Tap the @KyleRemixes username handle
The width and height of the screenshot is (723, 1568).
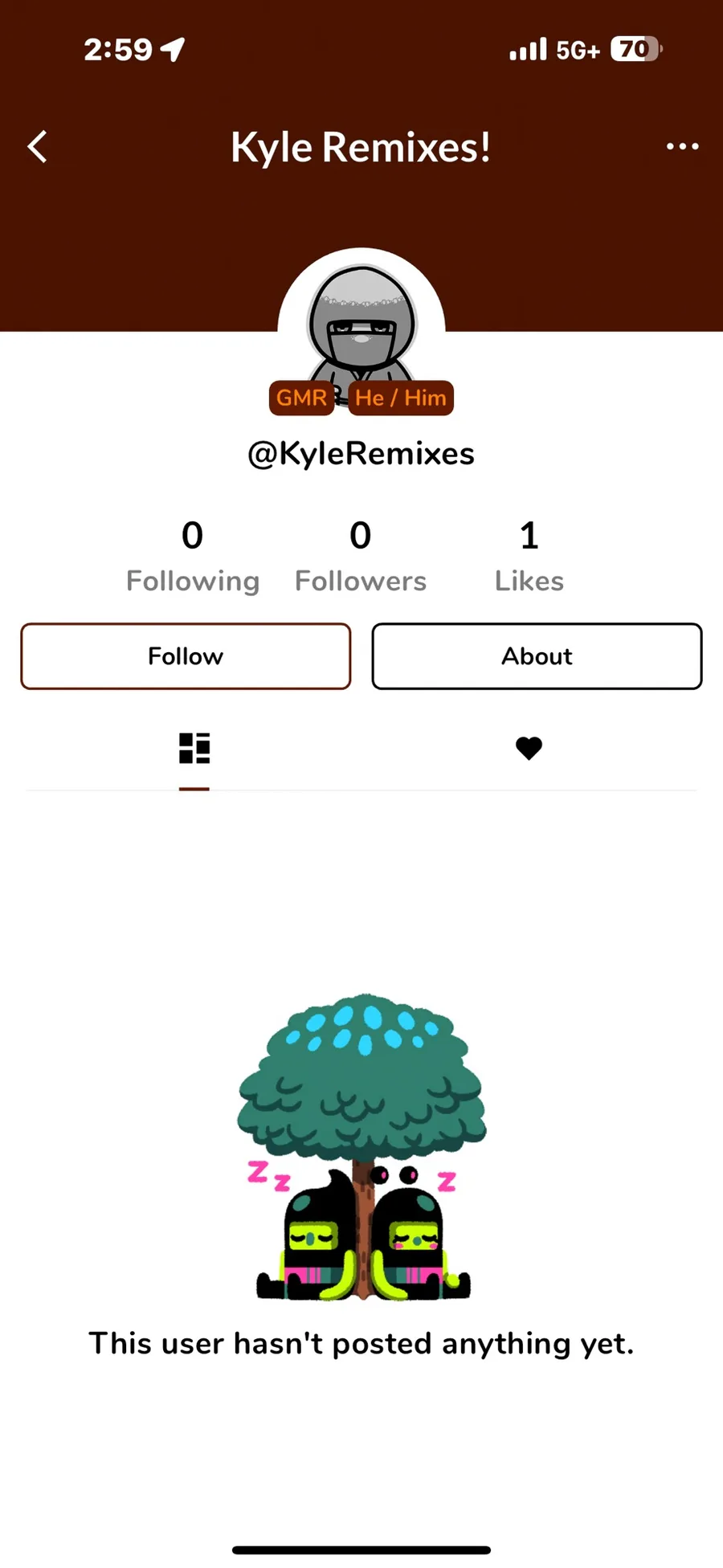coord(361,454)
